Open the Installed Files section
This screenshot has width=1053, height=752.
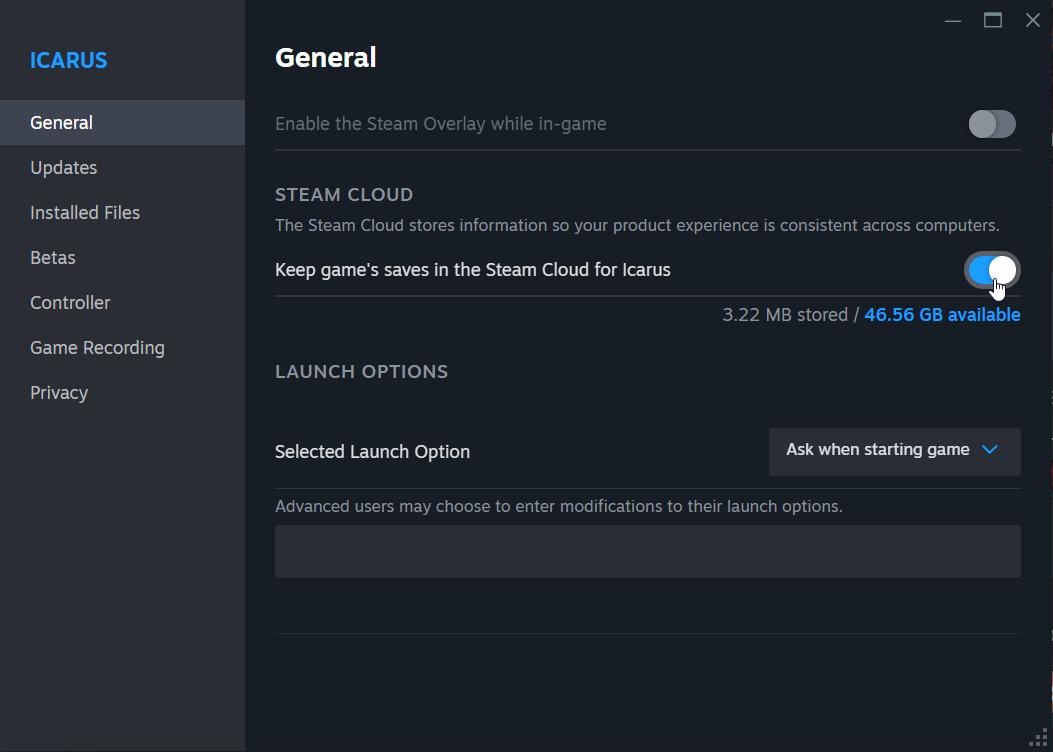pyautogui.click(x=85, y=212)
